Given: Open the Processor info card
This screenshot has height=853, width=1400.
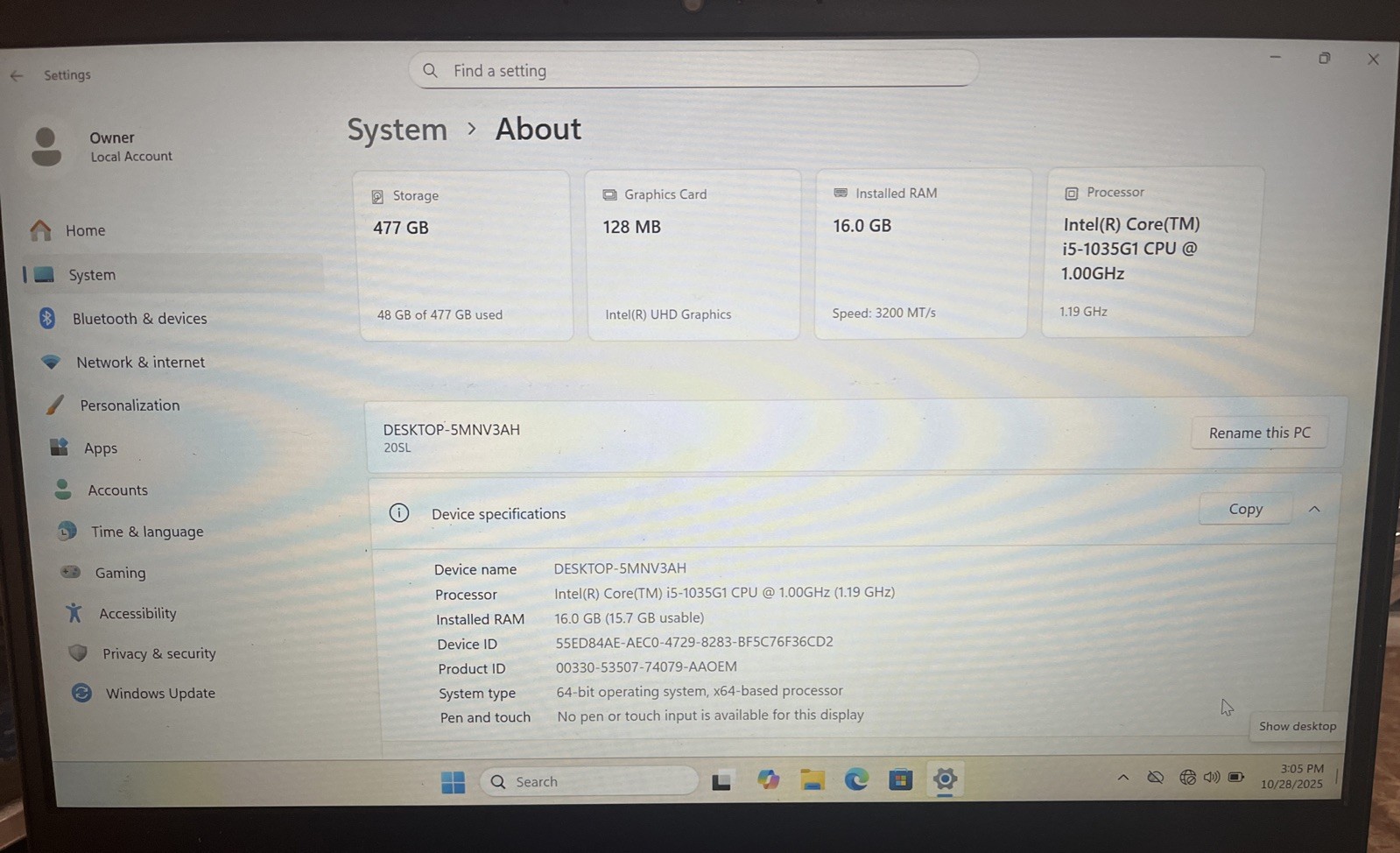Looking at the screenshot, I should pos(1152,251).
